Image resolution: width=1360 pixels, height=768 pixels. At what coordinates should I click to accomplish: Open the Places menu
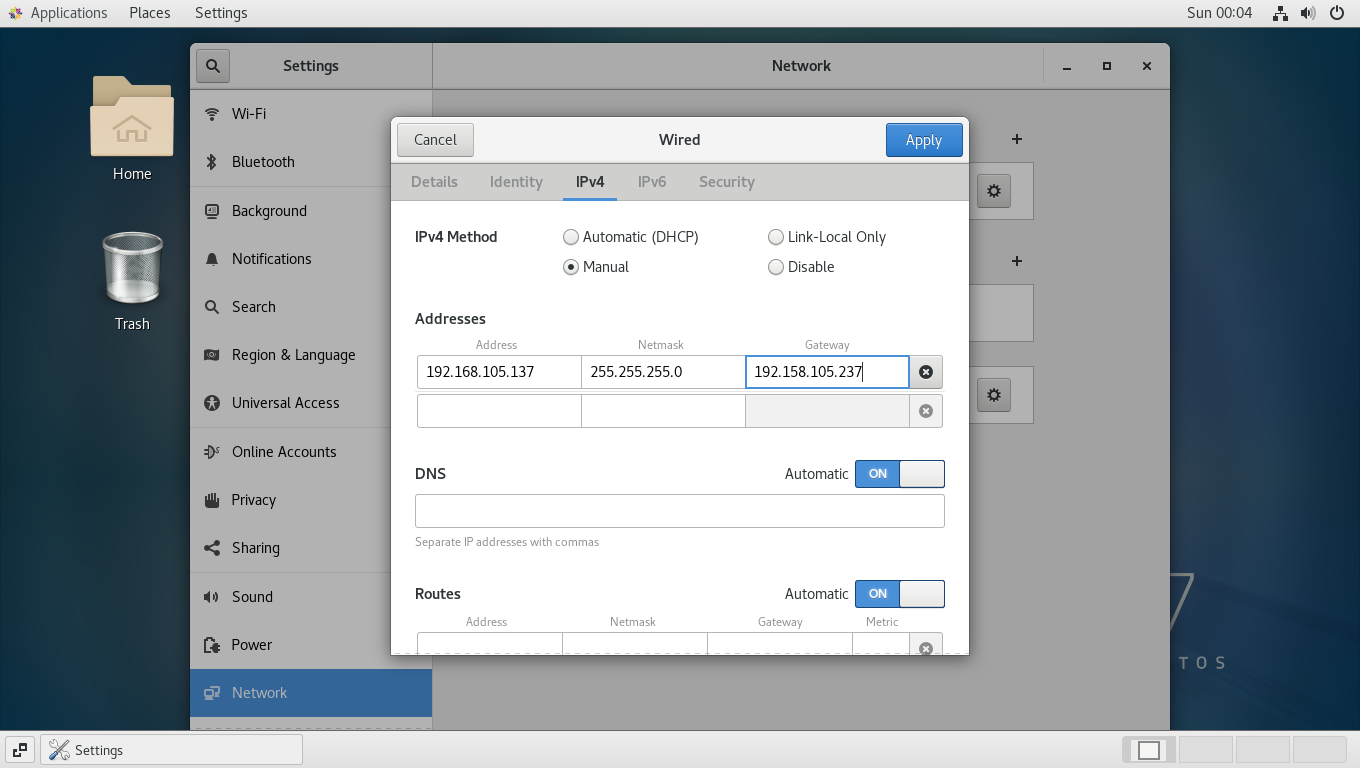(x=149, y=13)
